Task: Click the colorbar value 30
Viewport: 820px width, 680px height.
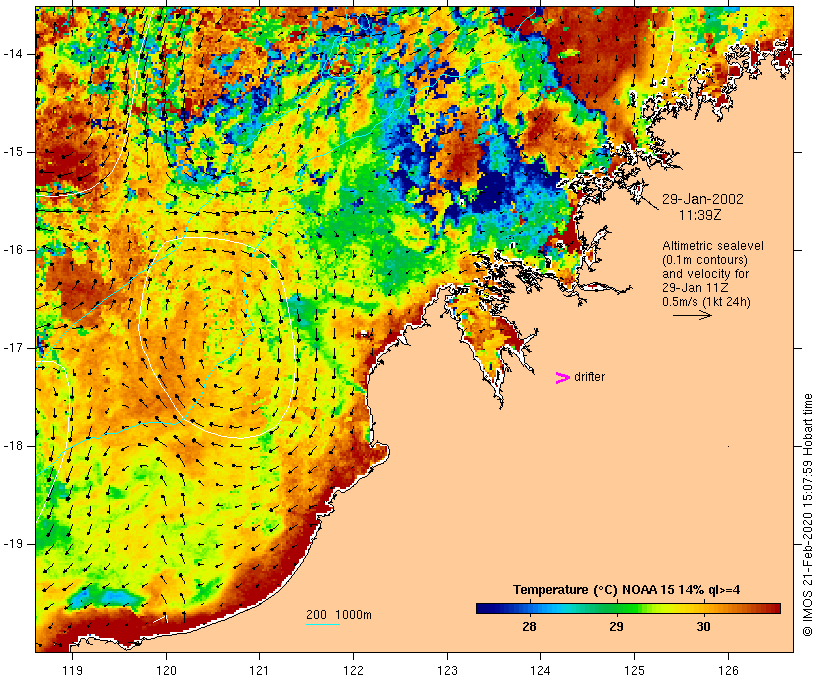Action: pyautogui.click(x=703, y=626)
